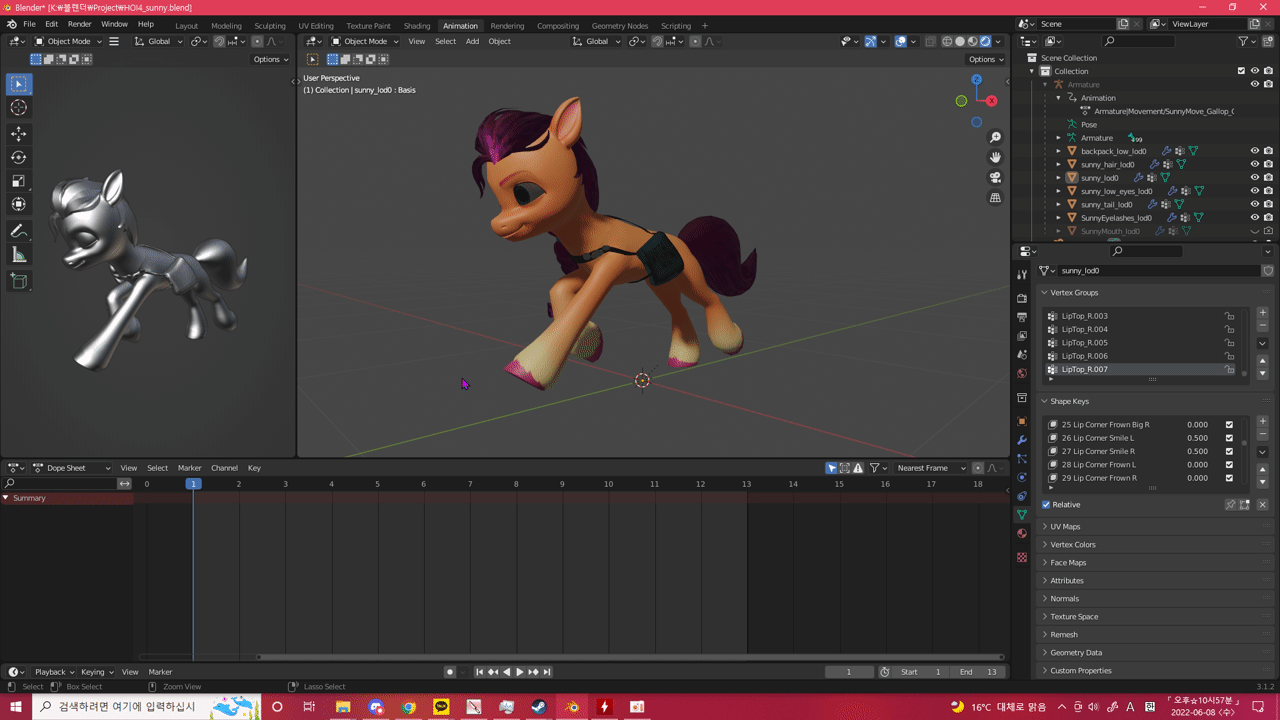The width and height of the screenshot is (1280, 720).
Task: Open the Modifier wrench properties tab
Action: 1021,440
